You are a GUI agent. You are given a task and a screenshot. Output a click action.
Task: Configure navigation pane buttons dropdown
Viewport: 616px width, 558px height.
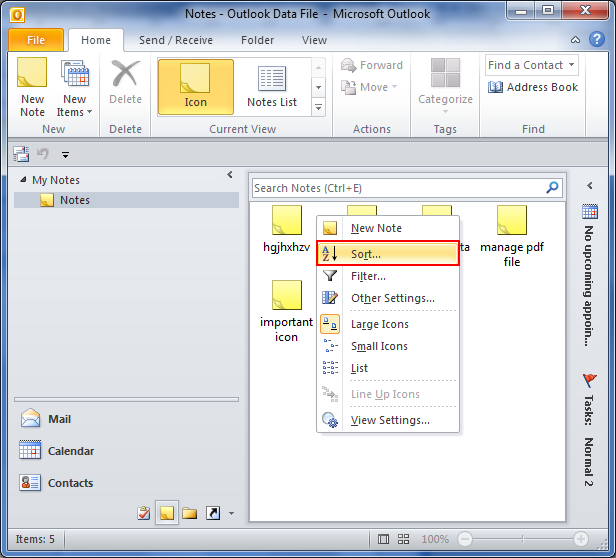pos(231,513)
